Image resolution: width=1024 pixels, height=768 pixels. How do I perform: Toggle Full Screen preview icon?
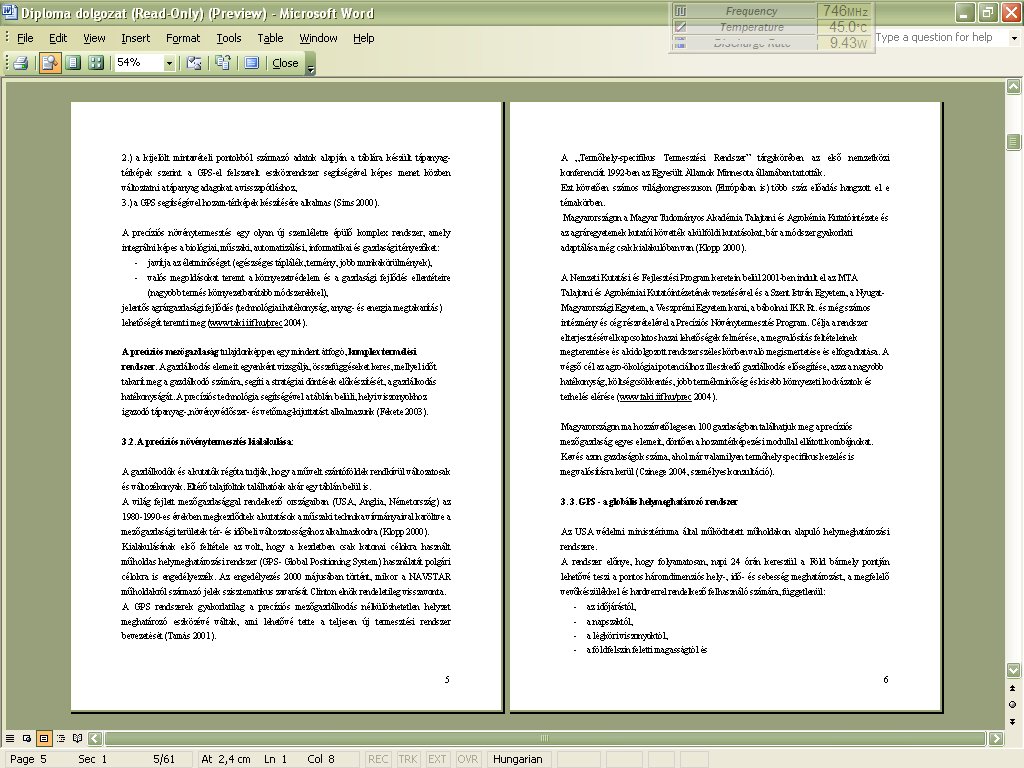click(x=251, y=63)
